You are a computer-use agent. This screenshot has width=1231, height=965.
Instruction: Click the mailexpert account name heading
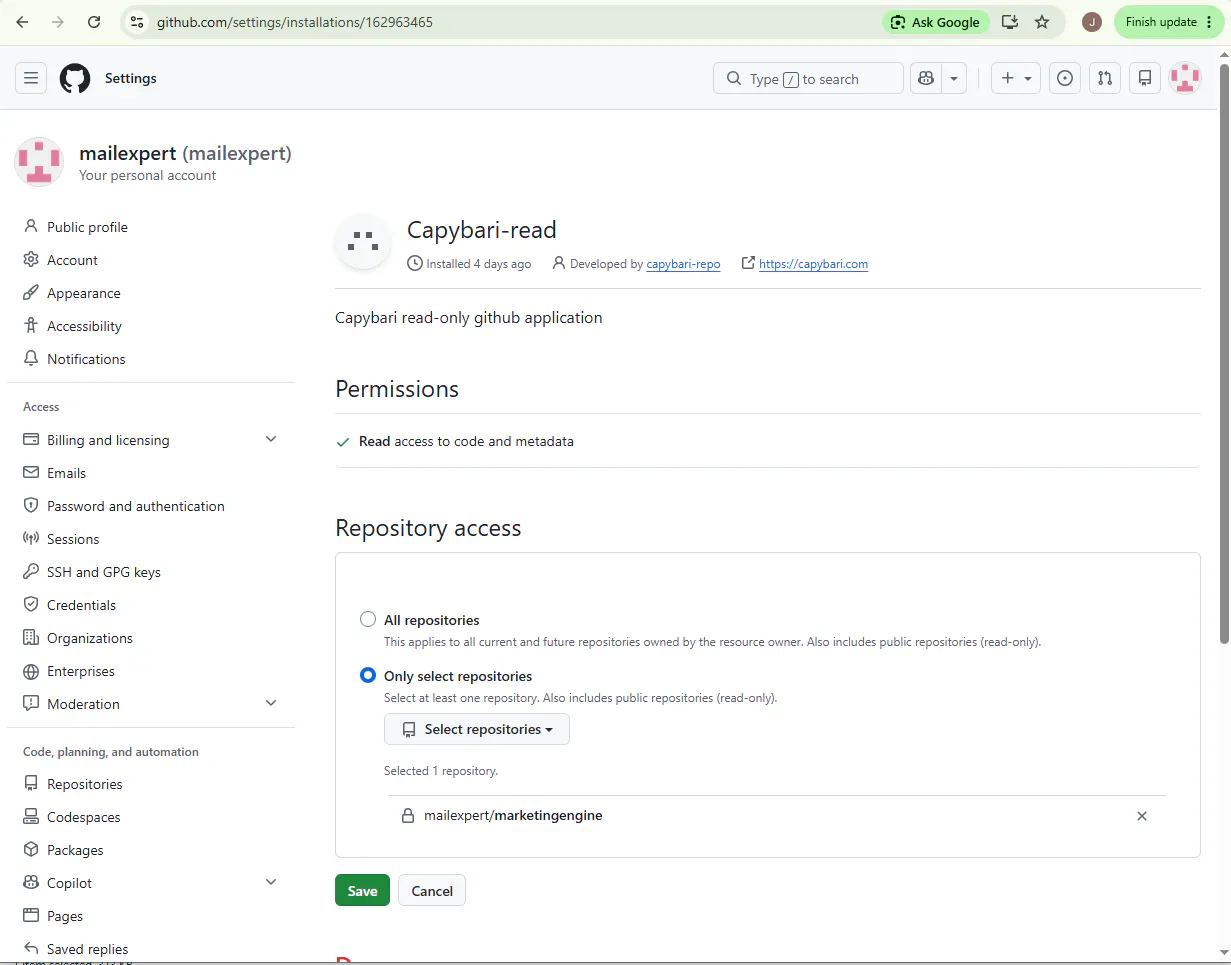185,153
